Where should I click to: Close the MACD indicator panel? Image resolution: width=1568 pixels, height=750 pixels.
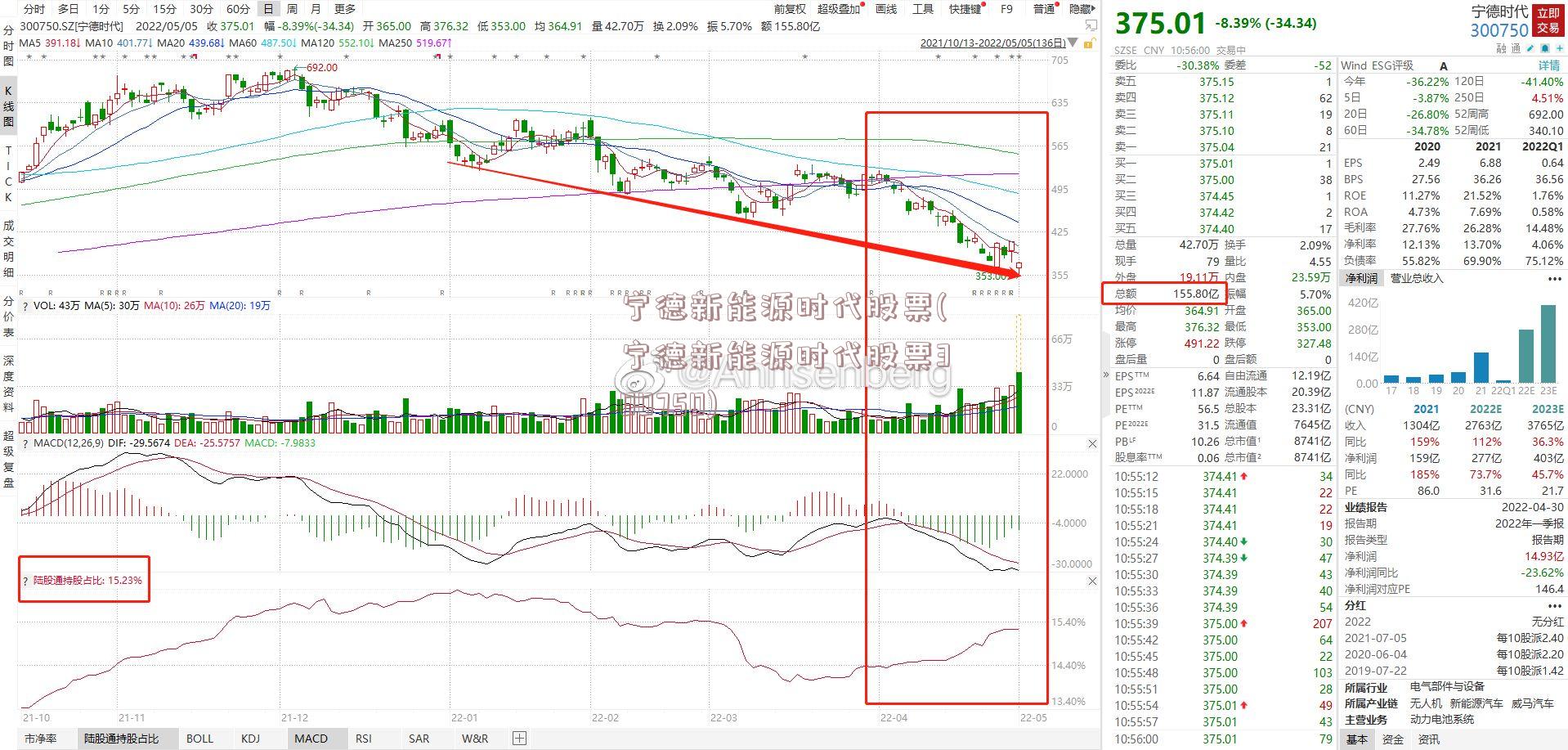tap(1092, 443)
